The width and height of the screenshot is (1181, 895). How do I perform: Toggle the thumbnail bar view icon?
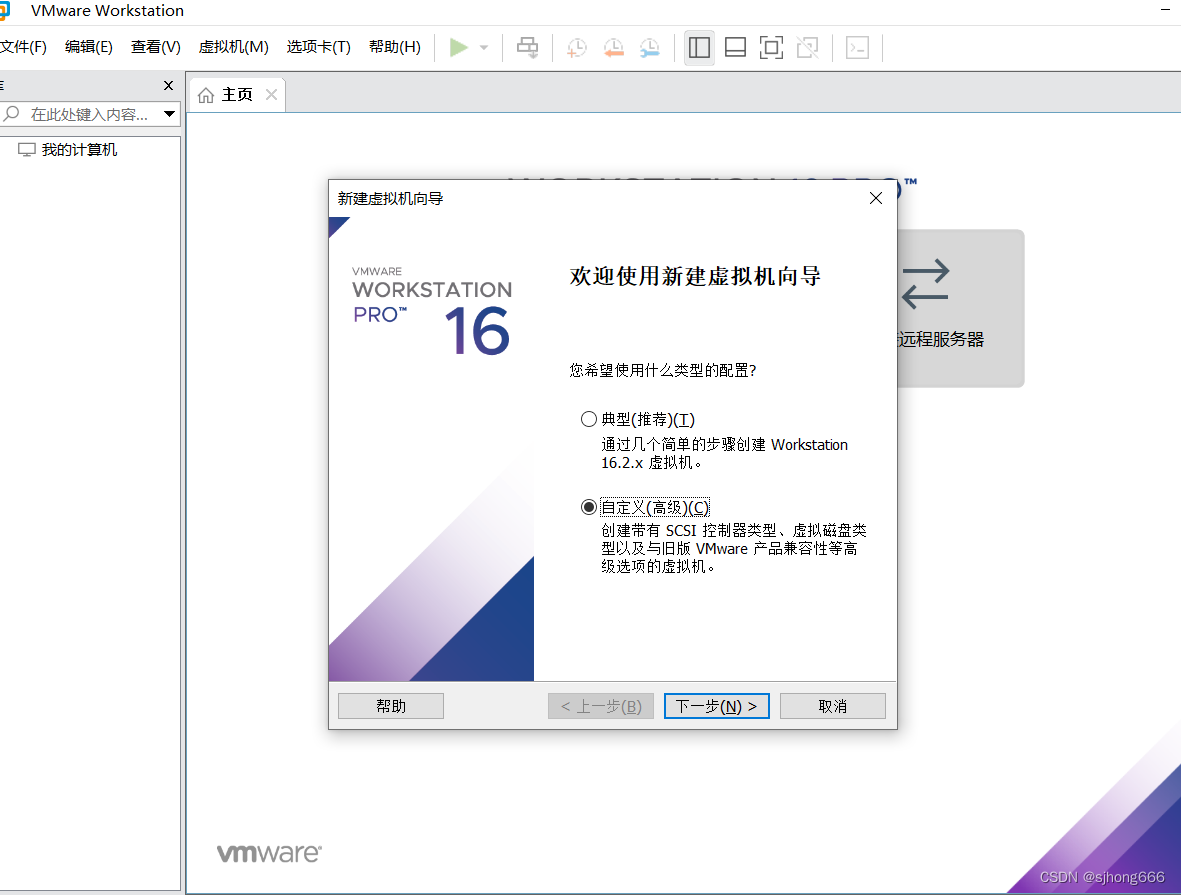click(735, 47)
